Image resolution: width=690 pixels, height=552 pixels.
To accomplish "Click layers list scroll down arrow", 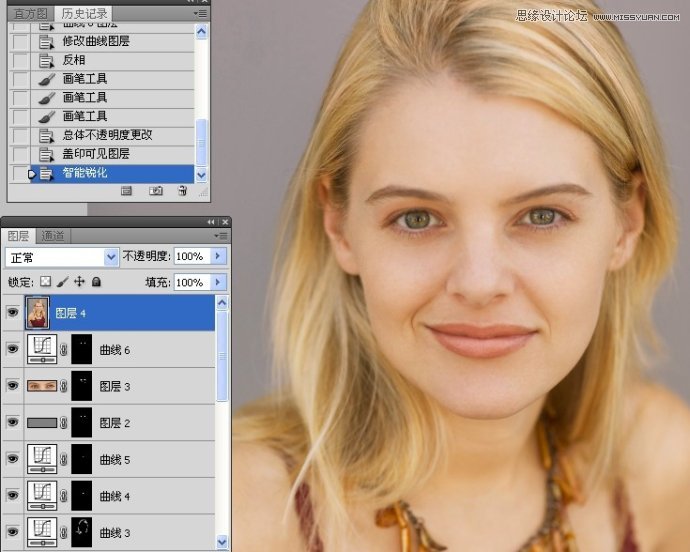I will [x=222, y=541].
